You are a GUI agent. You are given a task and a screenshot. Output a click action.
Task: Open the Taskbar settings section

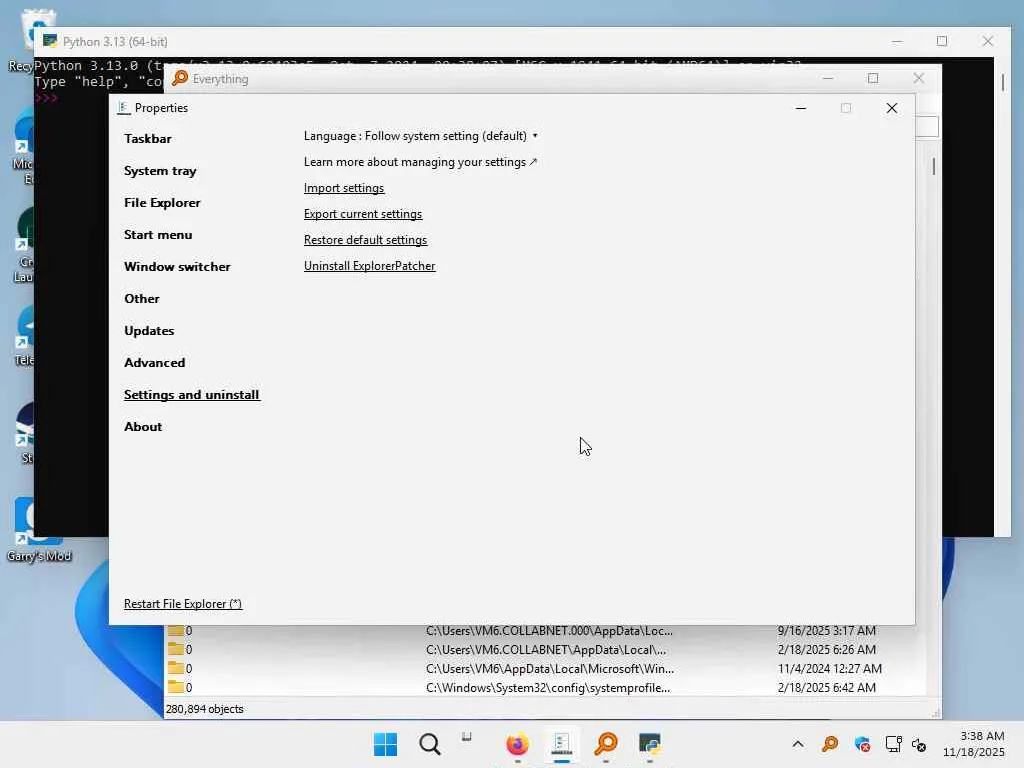pos(148,138)
